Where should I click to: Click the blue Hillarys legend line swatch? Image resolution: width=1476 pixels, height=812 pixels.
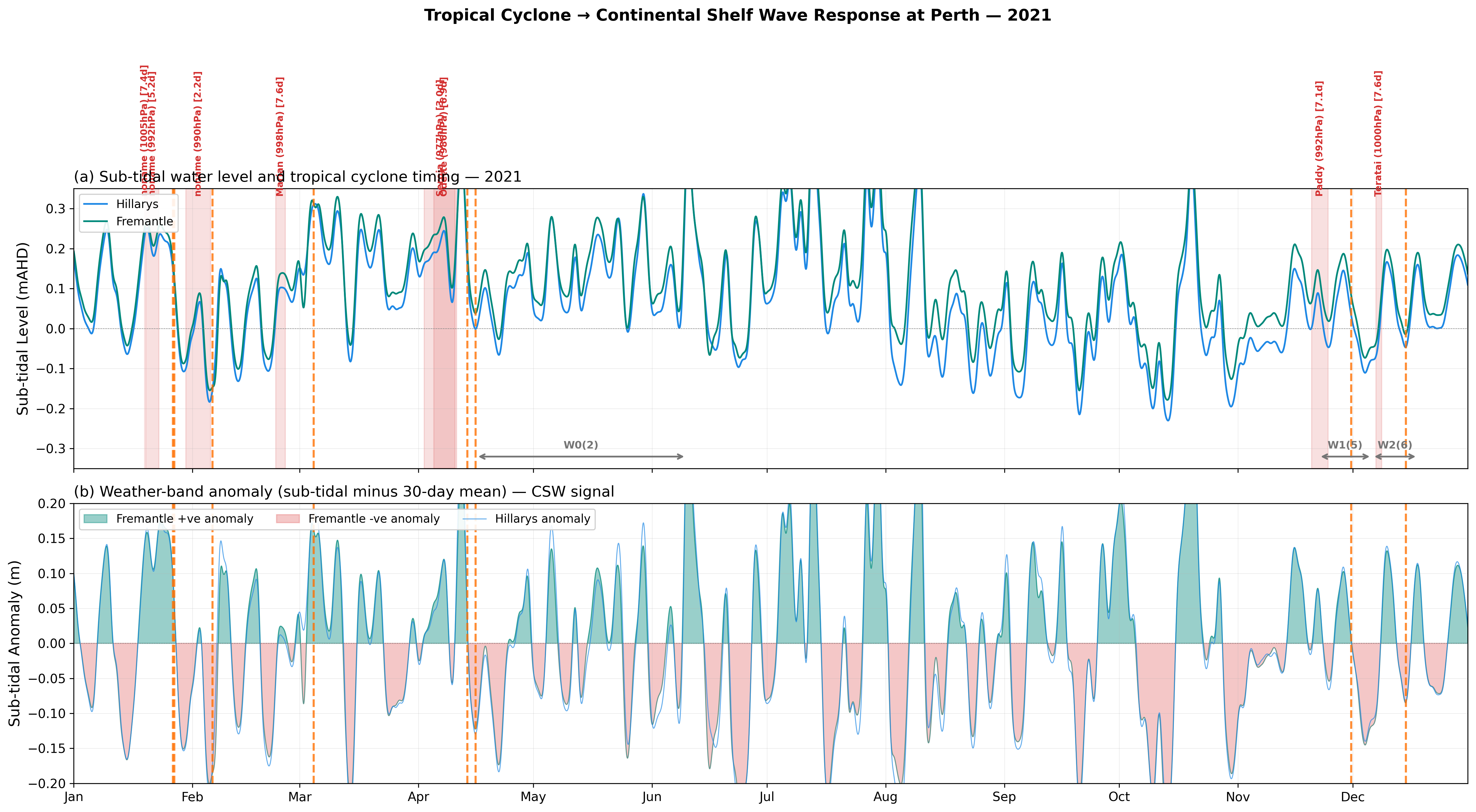pyautogui.click(x=95, y=204)
